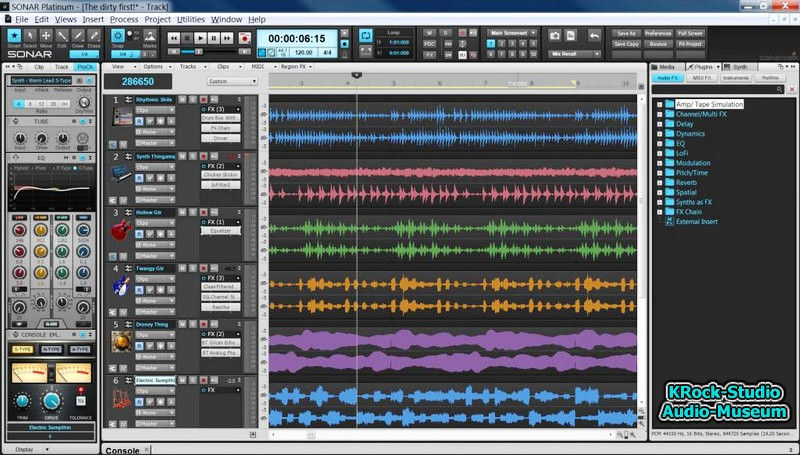The image size is (800, 455).
Task: Arm recording with the transport Record button
Action: pyautogui.click(x=245, y=38)
